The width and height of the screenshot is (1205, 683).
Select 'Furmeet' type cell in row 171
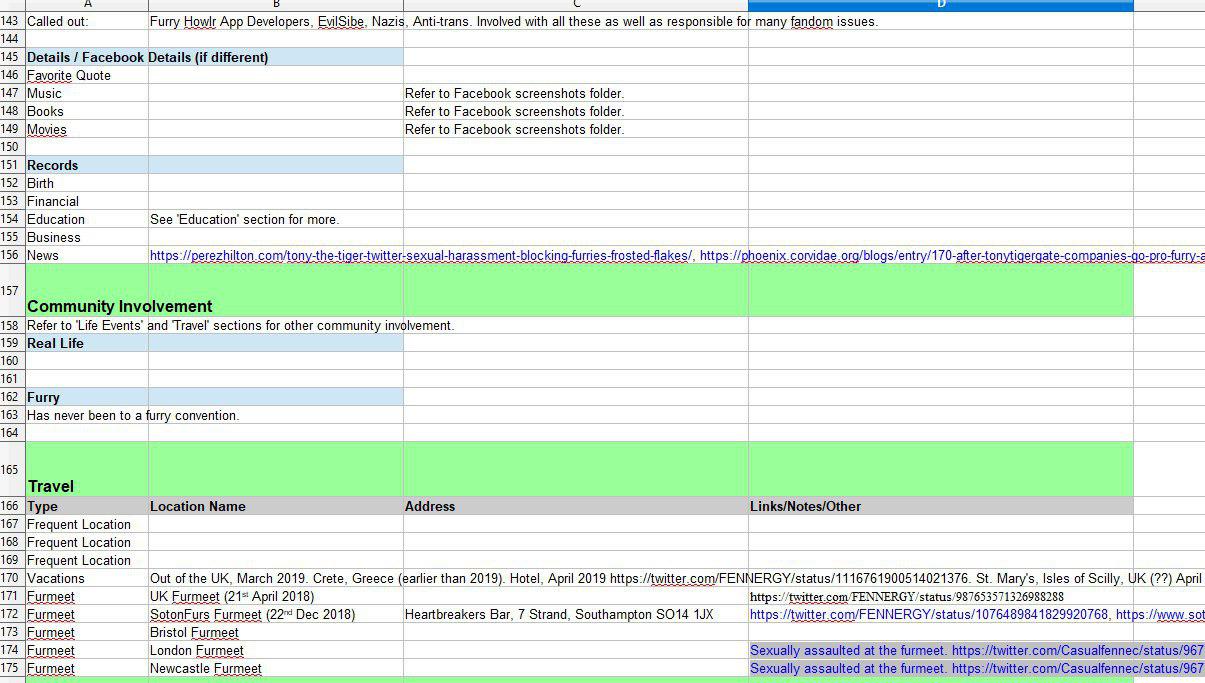(x=87, y=596)
